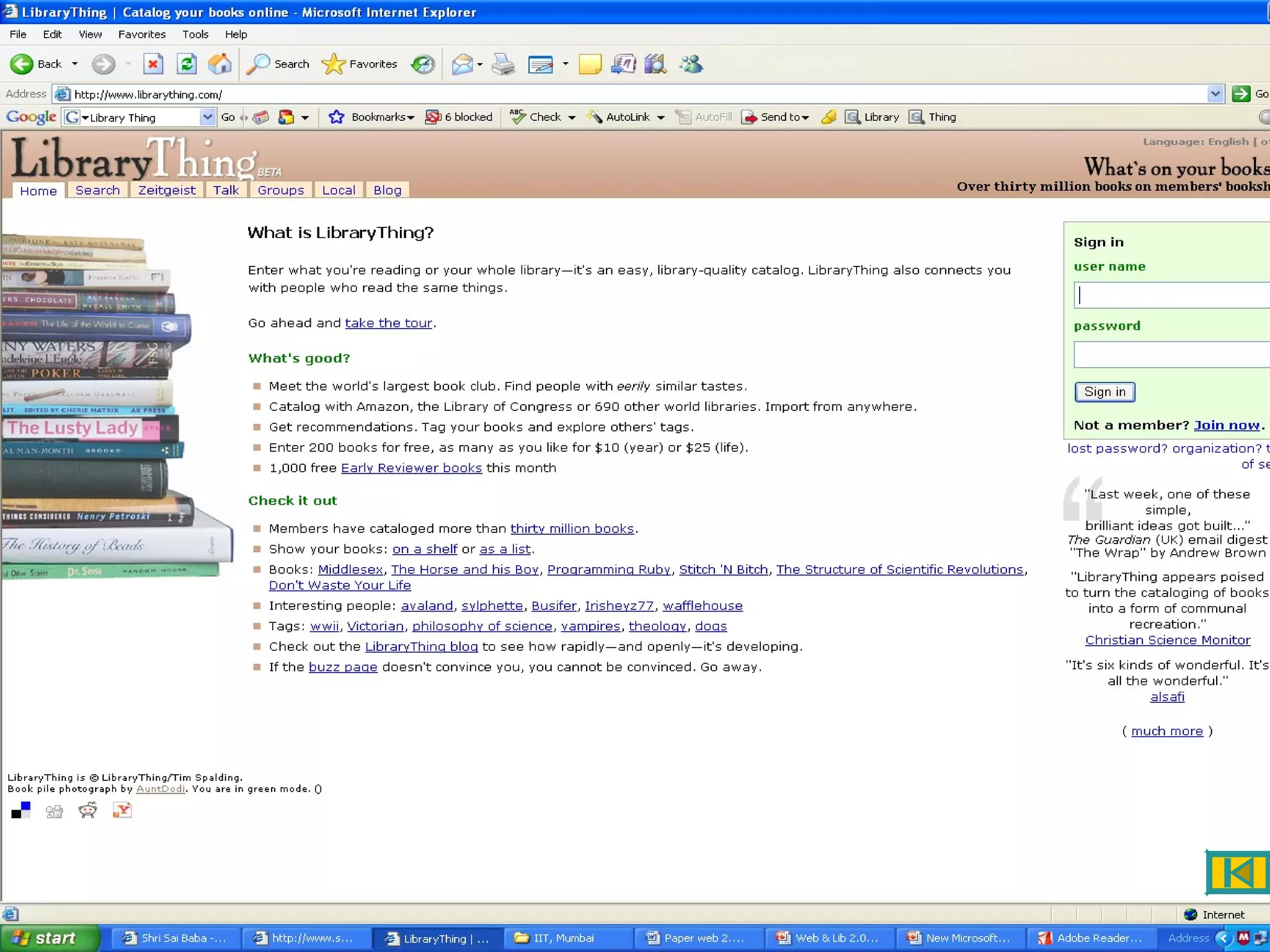Go to browser Home page icon
Screen dimensions: 1270x952
tap(220, 64)
